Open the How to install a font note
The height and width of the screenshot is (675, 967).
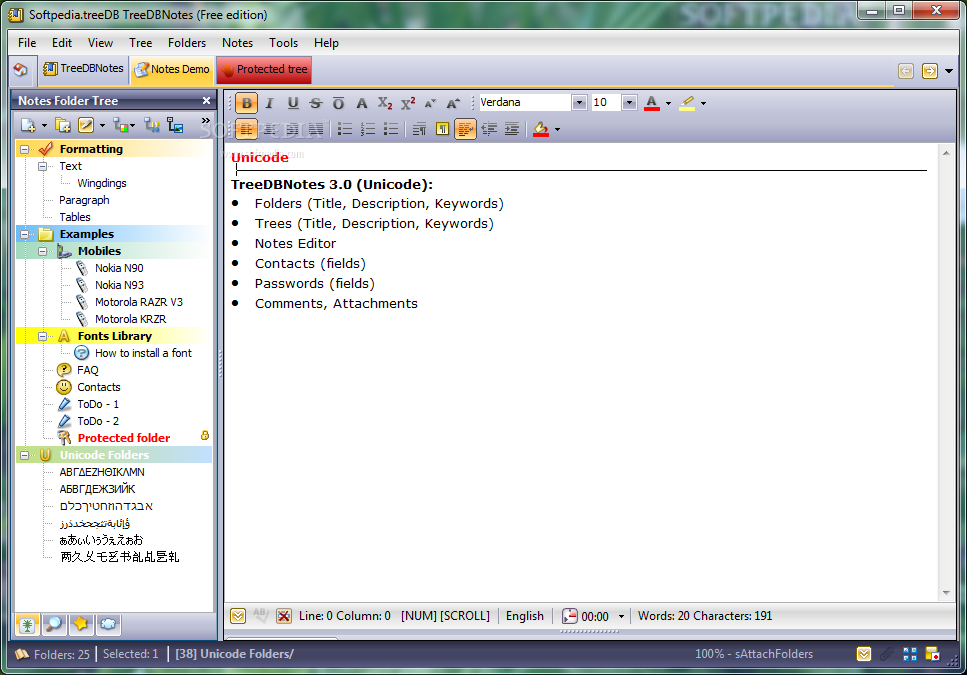(143, 353)
